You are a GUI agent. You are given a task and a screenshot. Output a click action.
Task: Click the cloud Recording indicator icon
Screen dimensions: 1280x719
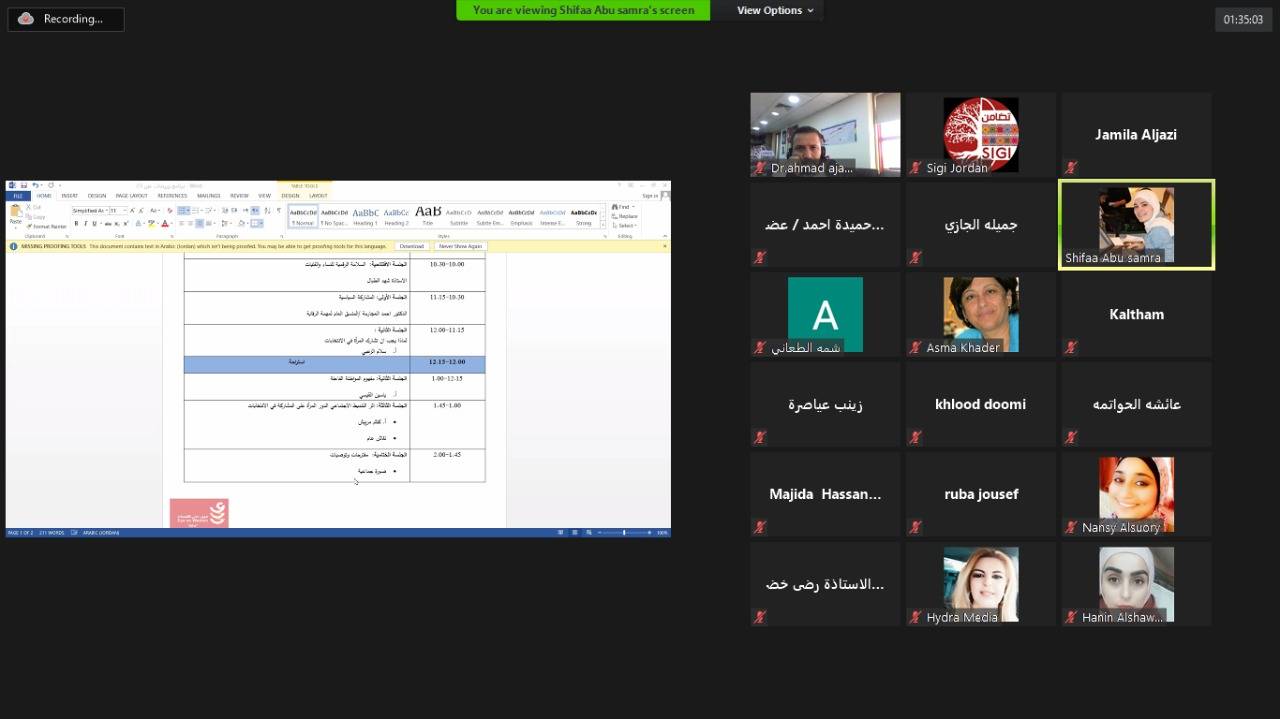[x=26, y=19]
